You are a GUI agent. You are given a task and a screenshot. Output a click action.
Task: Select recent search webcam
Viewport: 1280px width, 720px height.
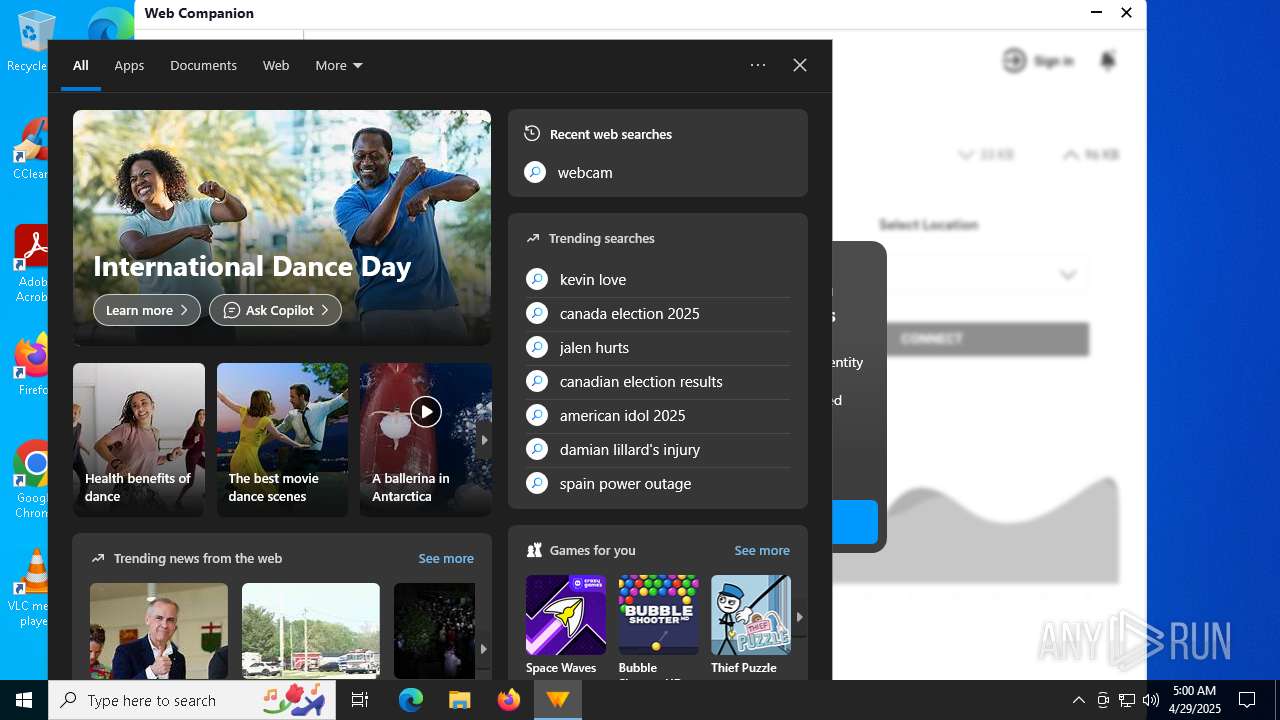click(585, 173)
